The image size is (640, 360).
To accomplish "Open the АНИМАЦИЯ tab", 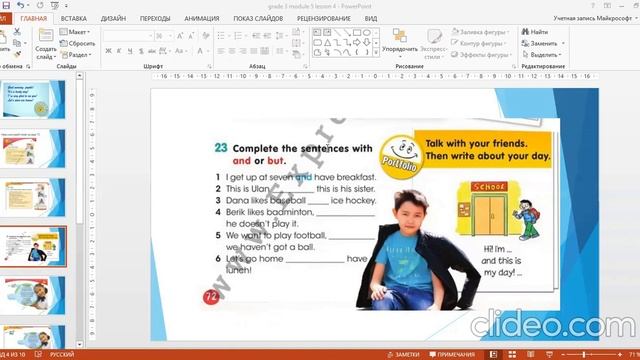I will (x=202, y=18).
